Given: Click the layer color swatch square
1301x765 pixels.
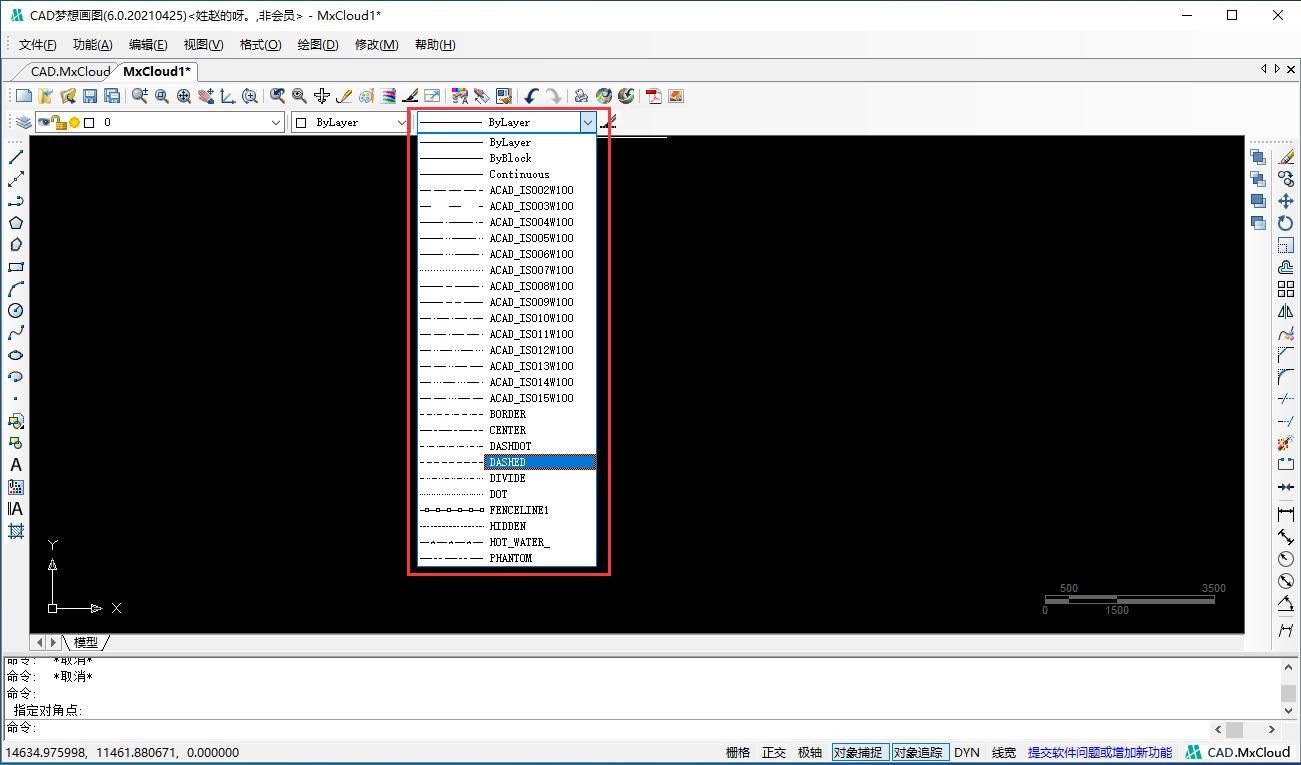Looking at the screenshot, I should pyautogui.click(x=89, y=123).
